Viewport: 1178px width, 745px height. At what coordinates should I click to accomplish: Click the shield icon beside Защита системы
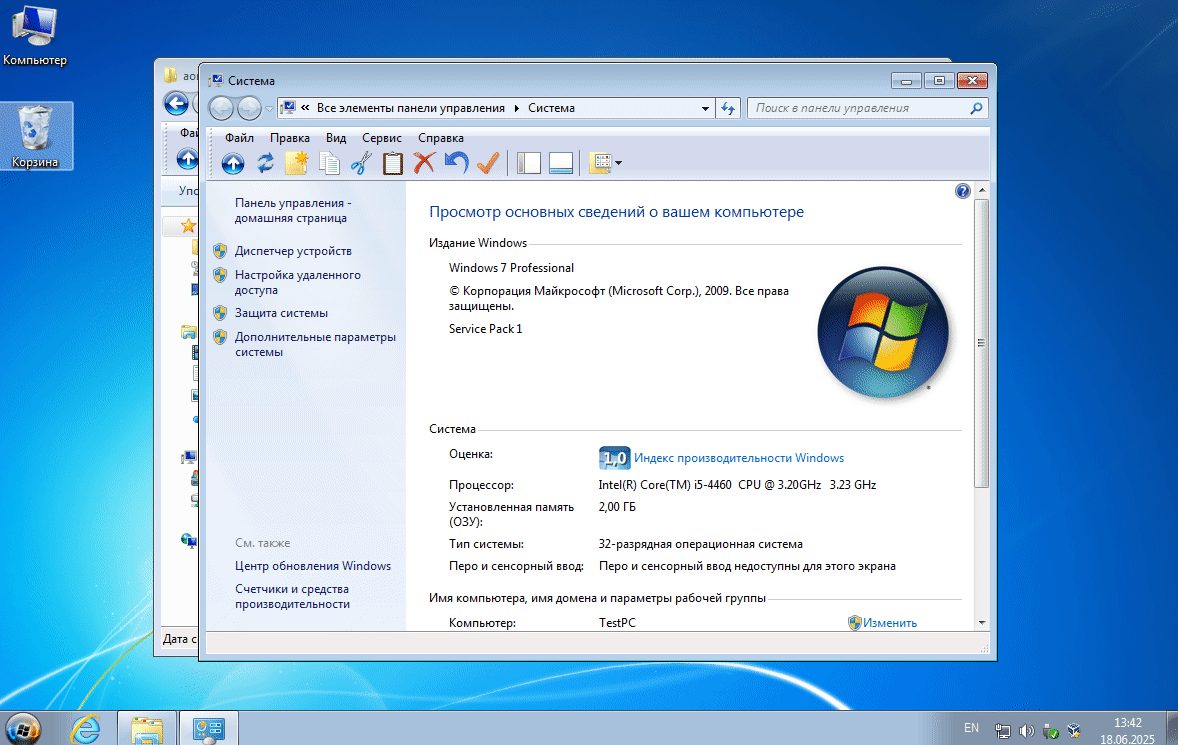point(220,313)
